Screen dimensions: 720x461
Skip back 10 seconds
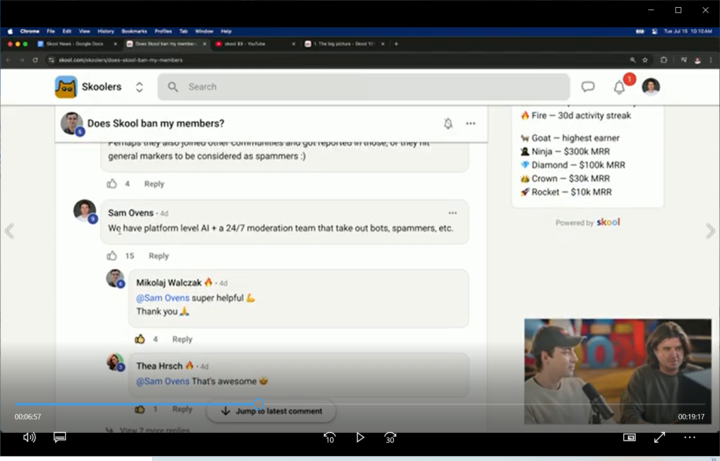[329, 438]
